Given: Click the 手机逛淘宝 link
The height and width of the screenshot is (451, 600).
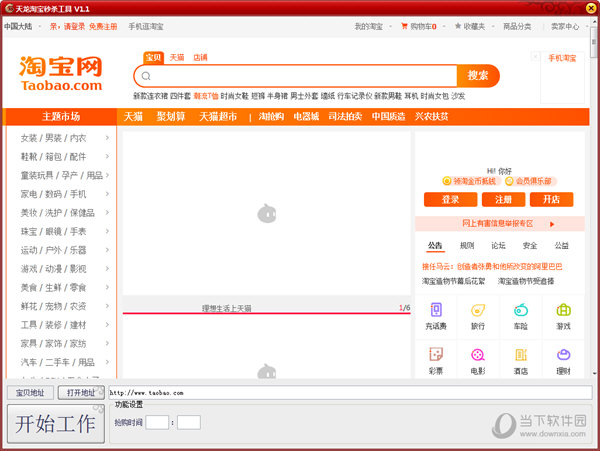Looking at the screenshot, I should (x=146, y=26).
